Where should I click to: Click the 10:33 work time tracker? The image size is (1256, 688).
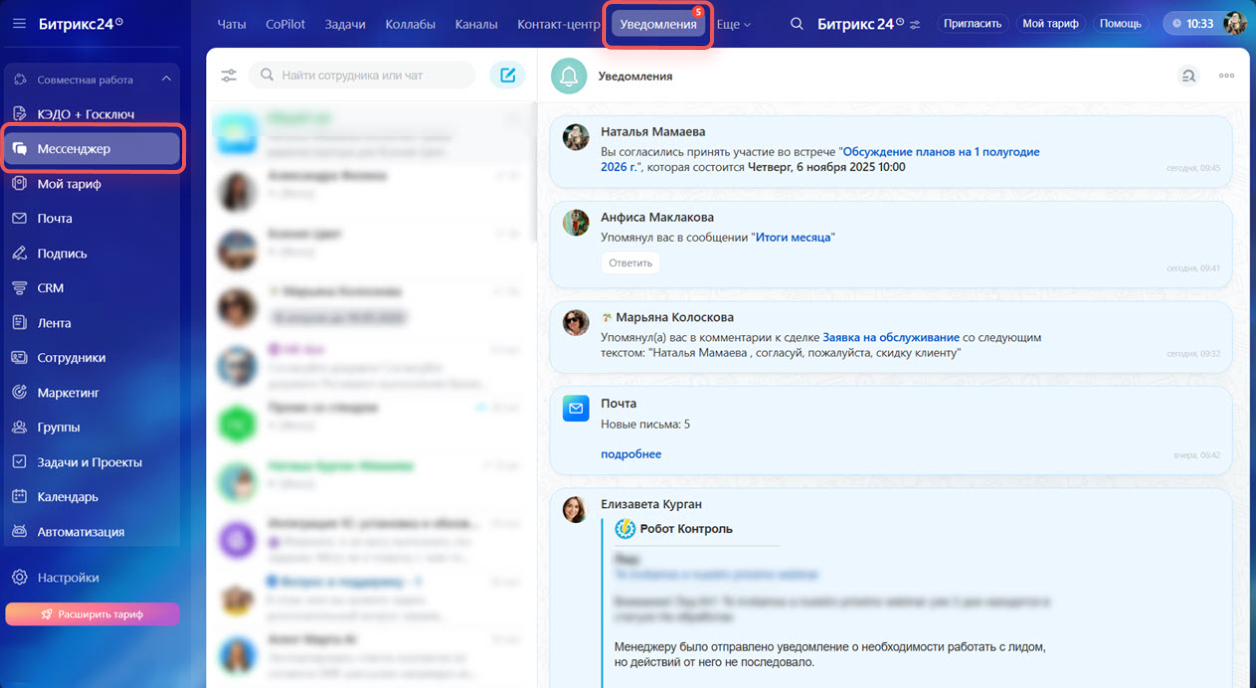[1192, 23]
